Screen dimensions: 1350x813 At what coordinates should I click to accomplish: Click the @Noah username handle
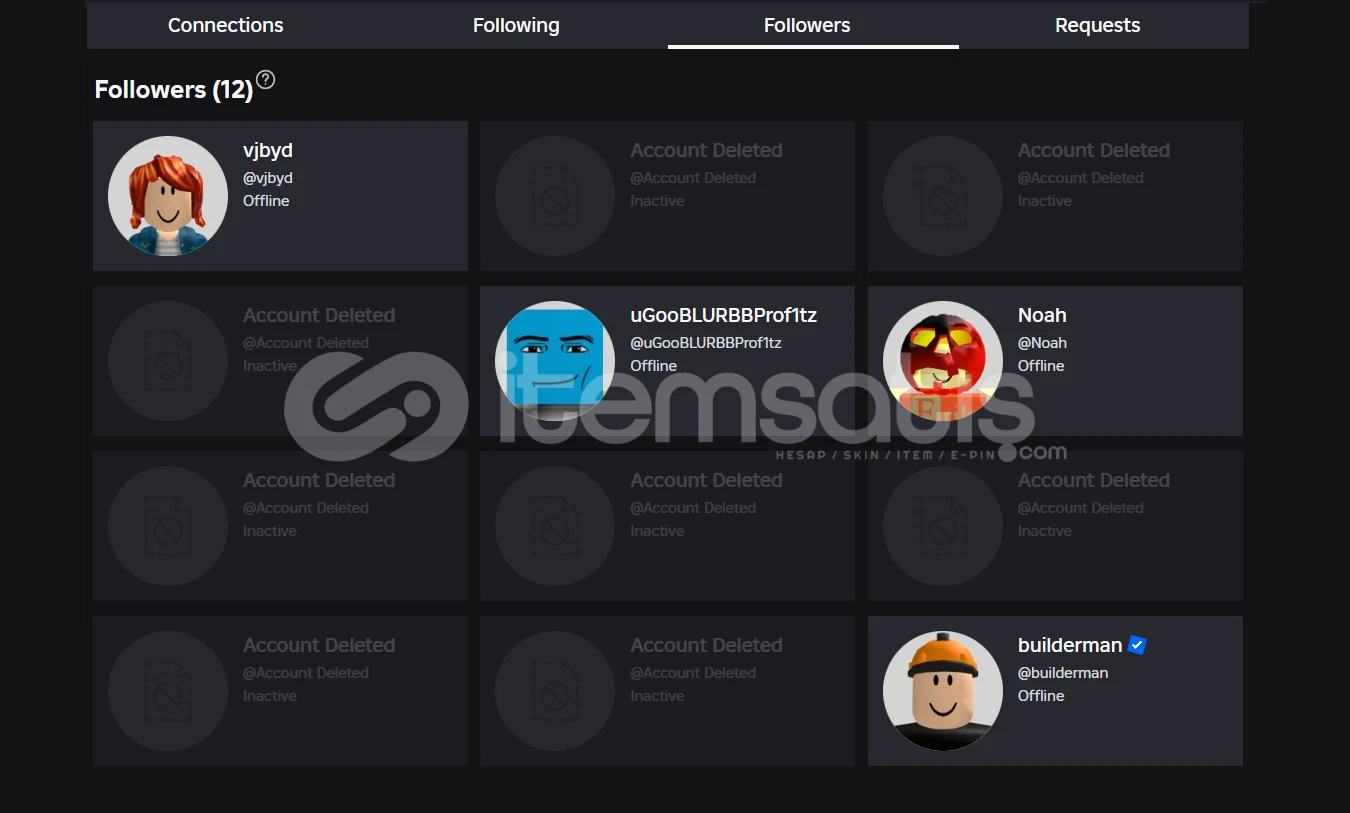tap(1042, 343)
